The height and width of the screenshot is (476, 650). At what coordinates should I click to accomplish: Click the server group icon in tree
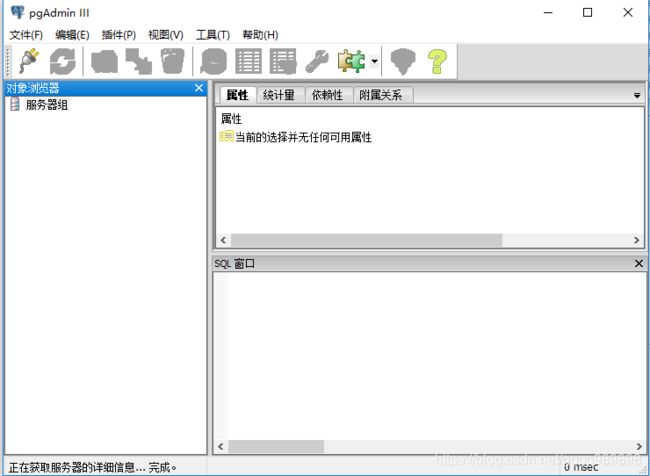tap(15, 104)
